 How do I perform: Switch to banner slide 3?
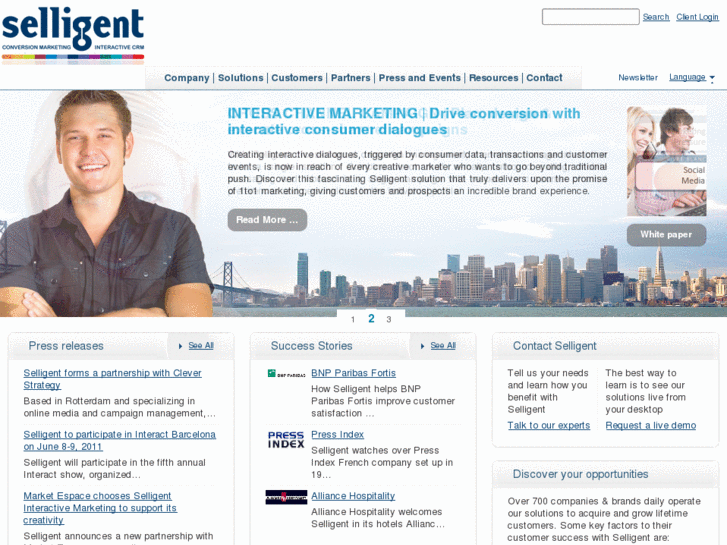[389, 320]
